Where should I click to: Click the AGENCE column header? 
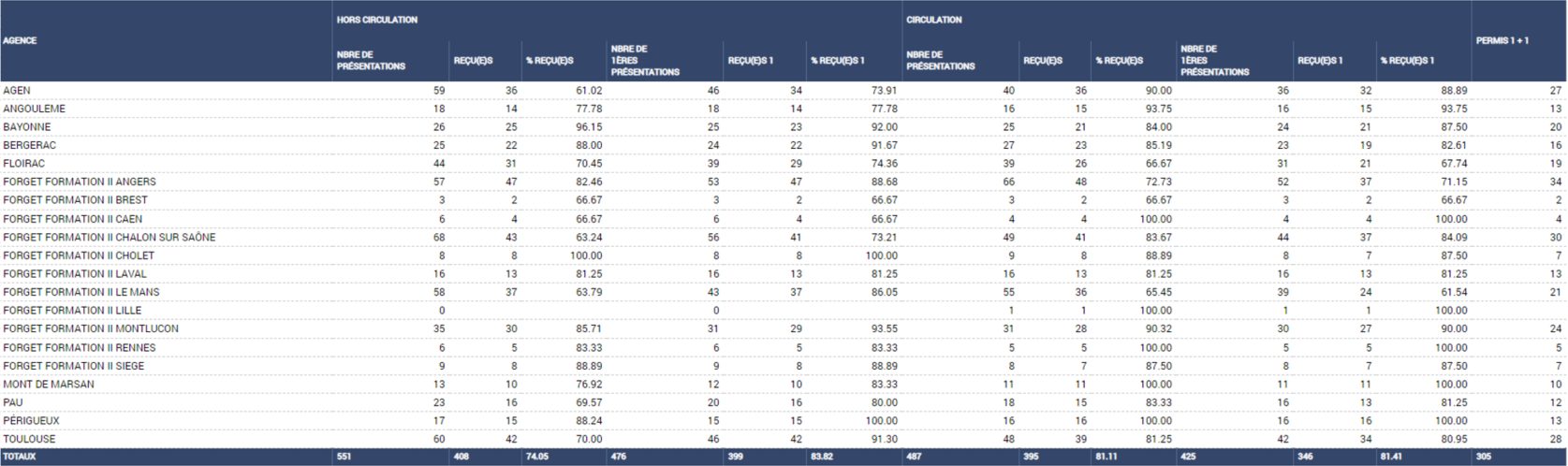20,41
